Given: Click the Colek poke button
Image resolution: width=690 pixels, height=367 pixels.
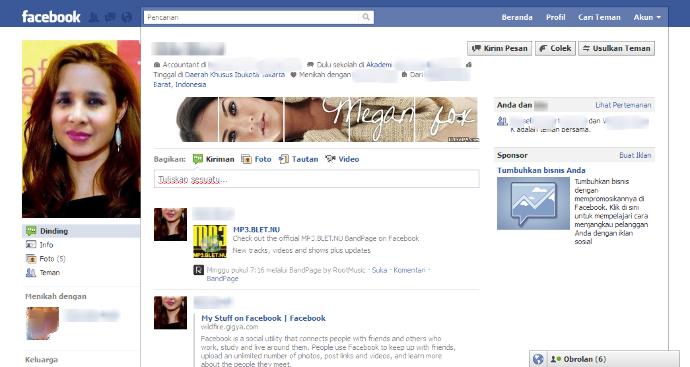Looking at the screenshot, I should tap(555, 48).
